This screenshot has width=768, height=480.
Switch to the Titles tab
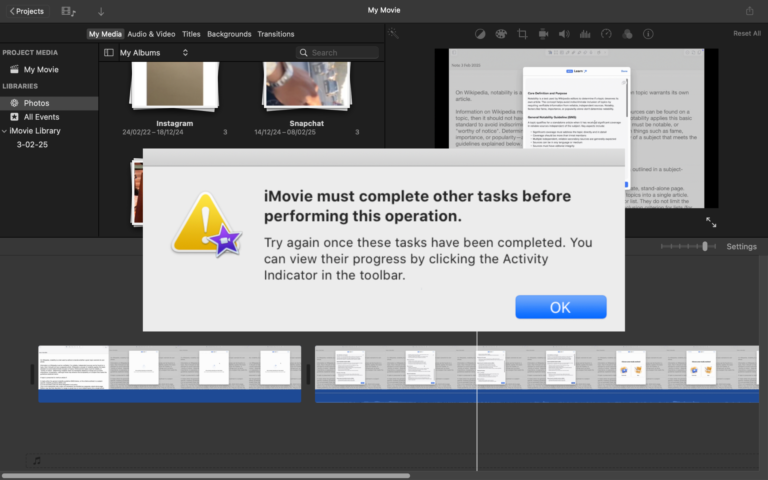pos(191,34)
